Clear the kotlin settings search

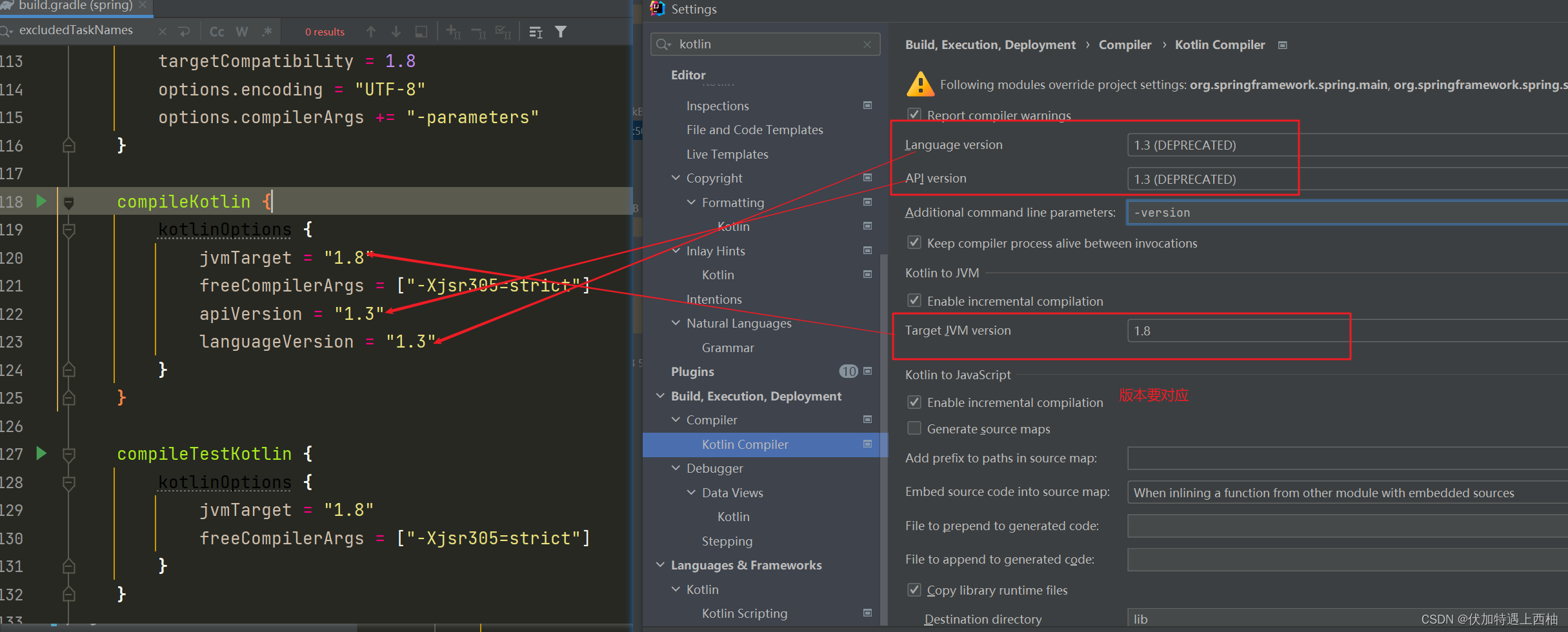coord(867,44)
